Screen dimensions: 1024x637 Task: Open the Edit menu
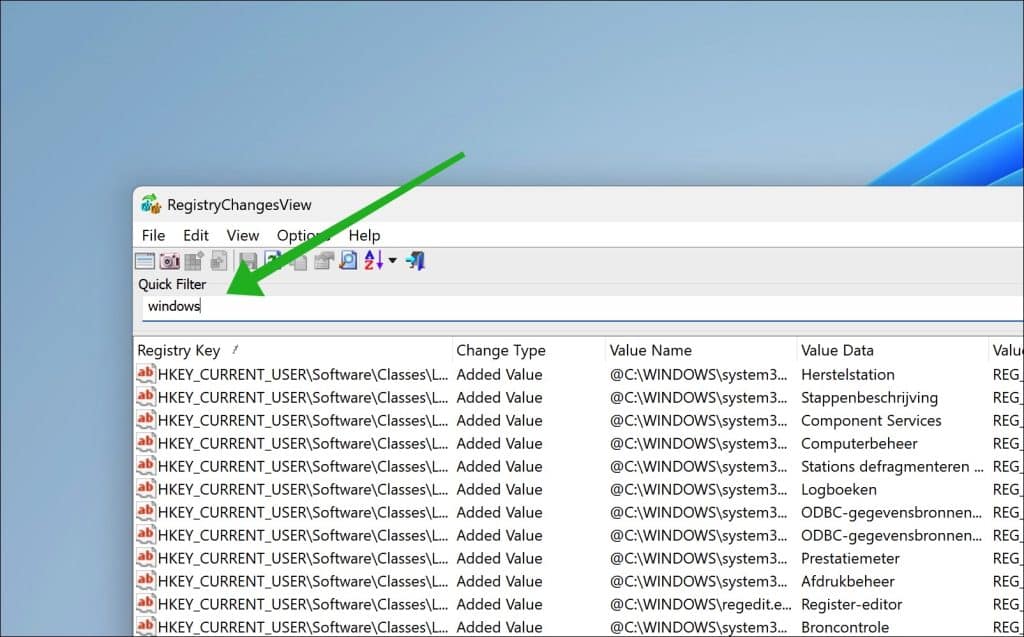195,235
